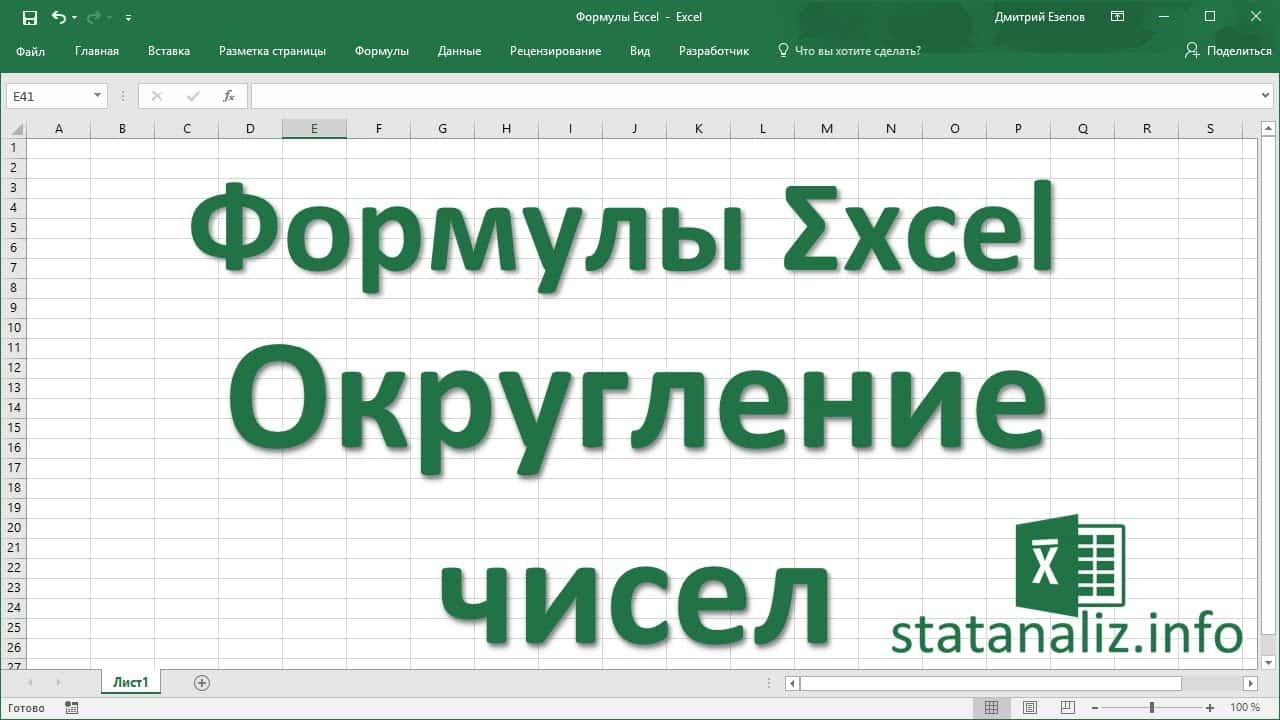Open the Формулы ribbon tab
Screen dimensions: 1280x720
[381, 51]
